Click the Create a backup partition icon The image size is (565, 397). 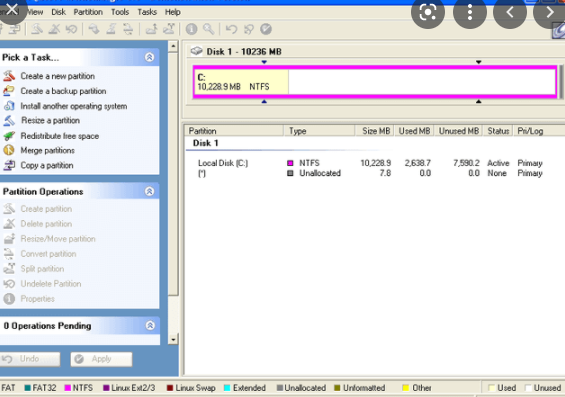pos(9,91)
